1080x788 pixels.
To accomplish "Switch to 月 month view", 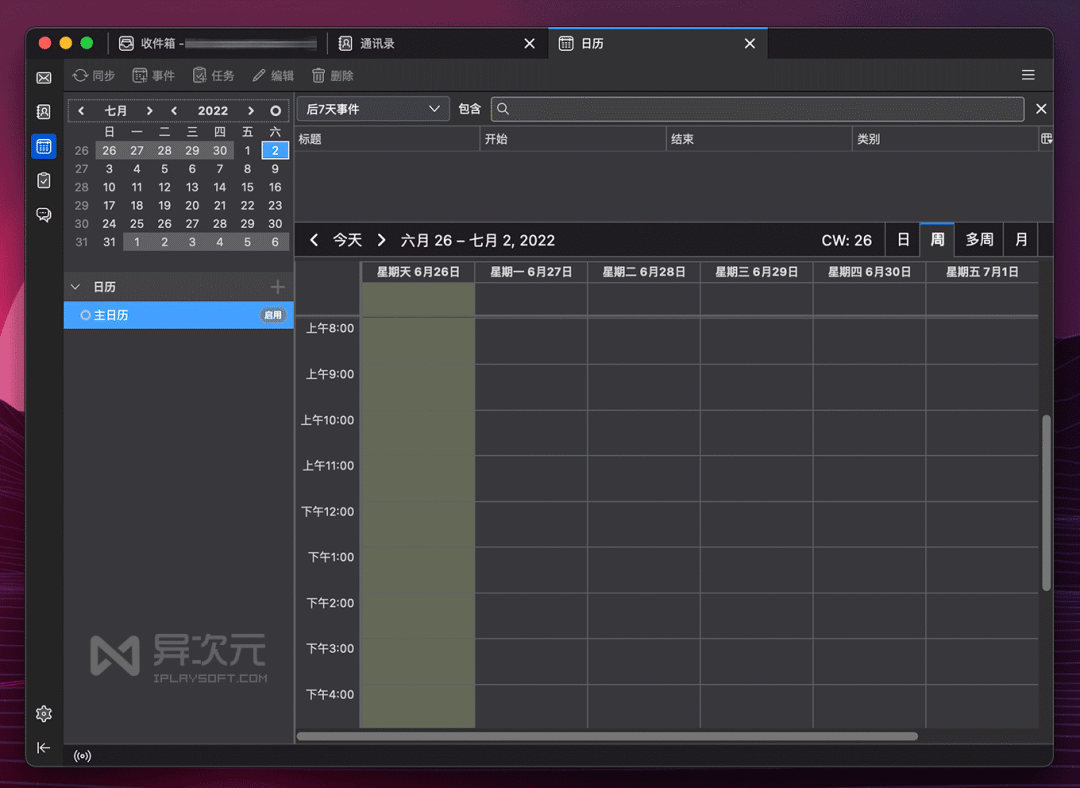I will (1021, 240).
